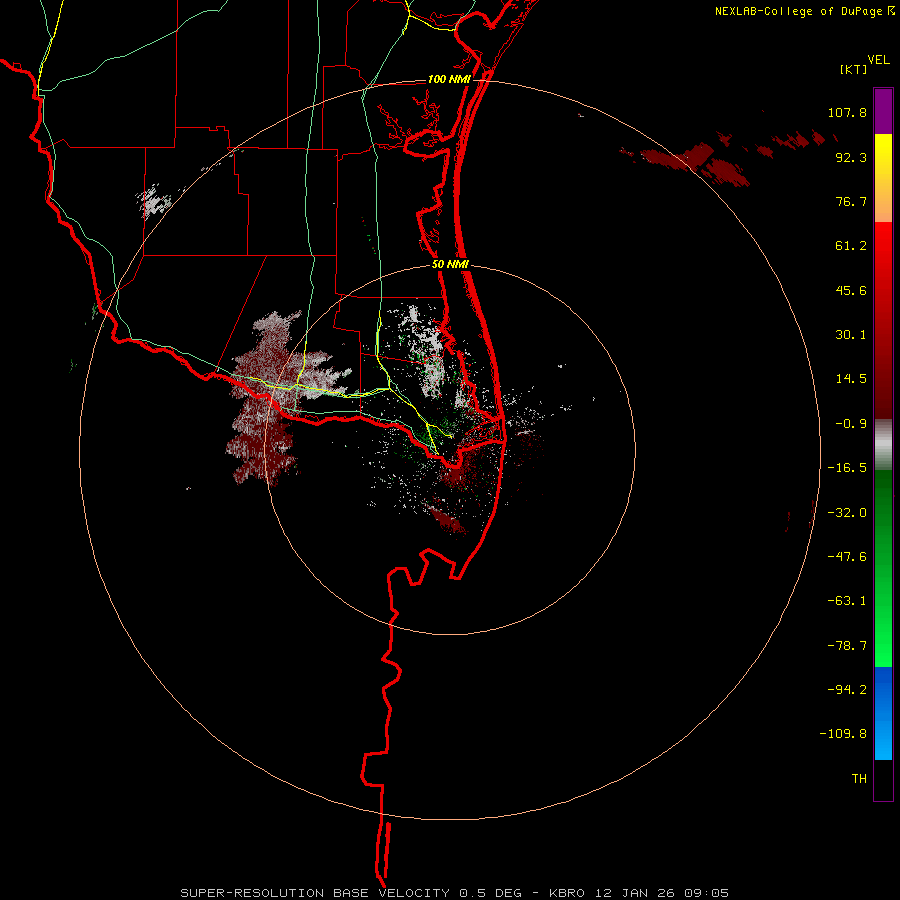Click the purple segment of the color bar
The width and height of the screenshot is (900, 900).
pyautogui.click(x=883, y=111)
